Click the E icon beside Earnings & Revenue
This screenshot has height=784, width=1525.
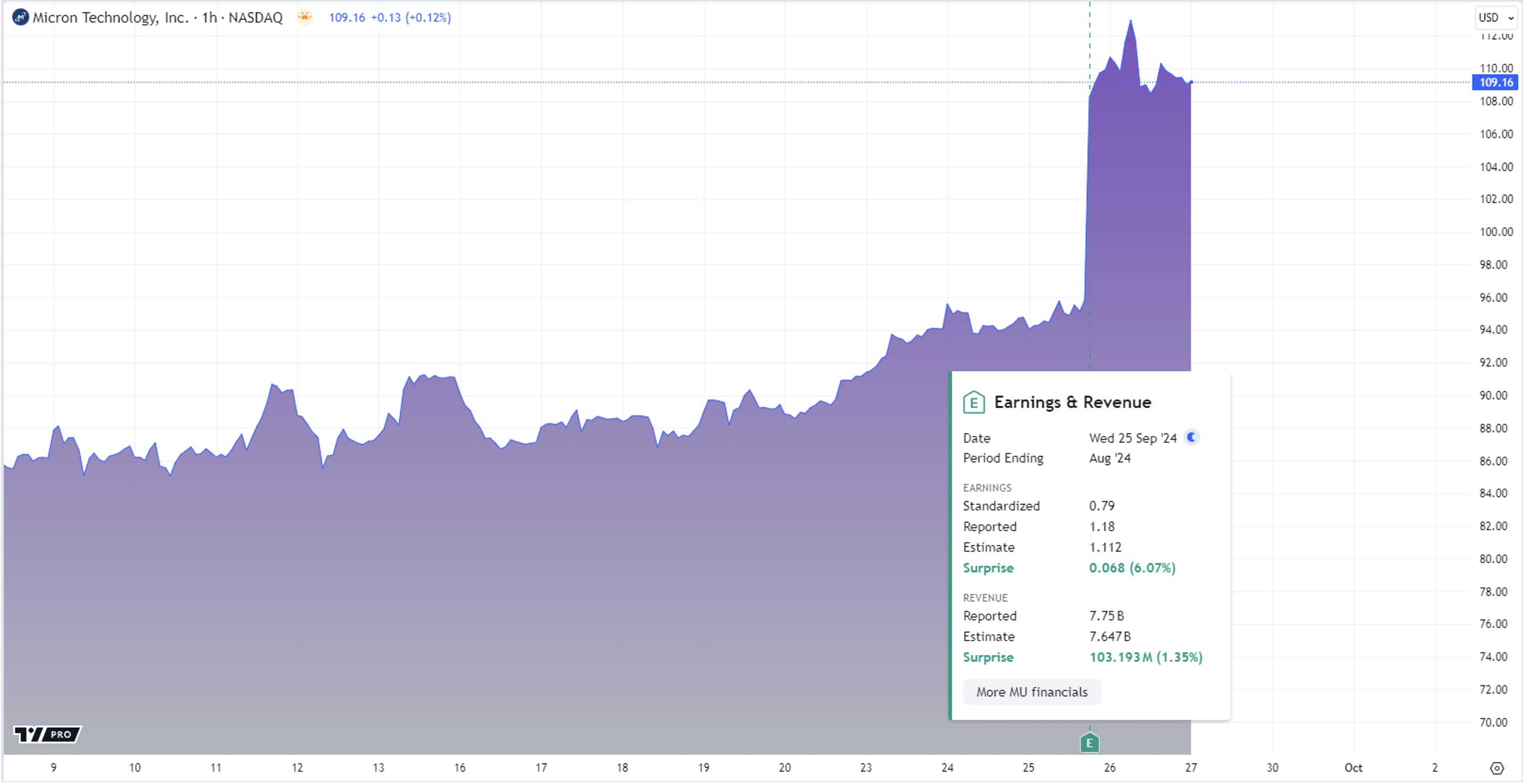(x=974, y=402)
